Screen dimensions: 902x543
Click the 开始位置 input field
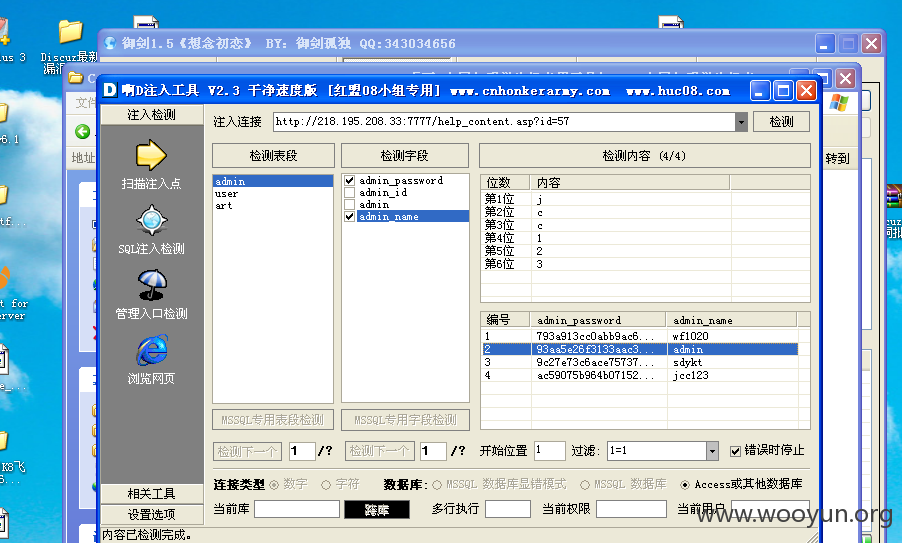549,451
